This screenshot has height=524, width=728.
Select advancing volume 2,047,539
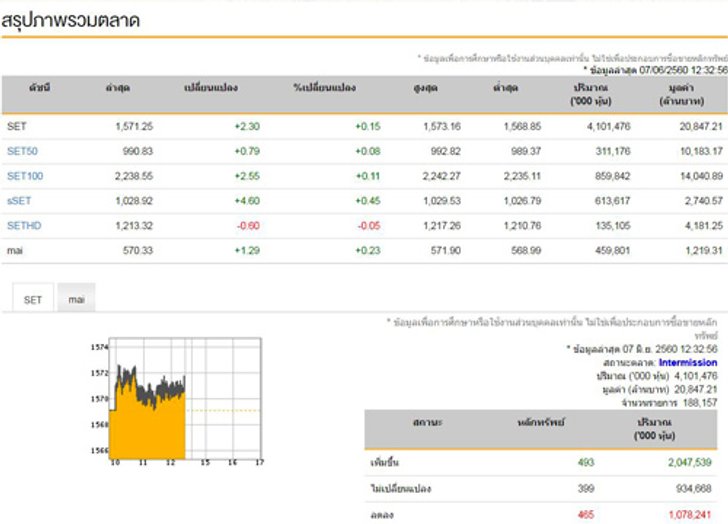pos(690,462)
